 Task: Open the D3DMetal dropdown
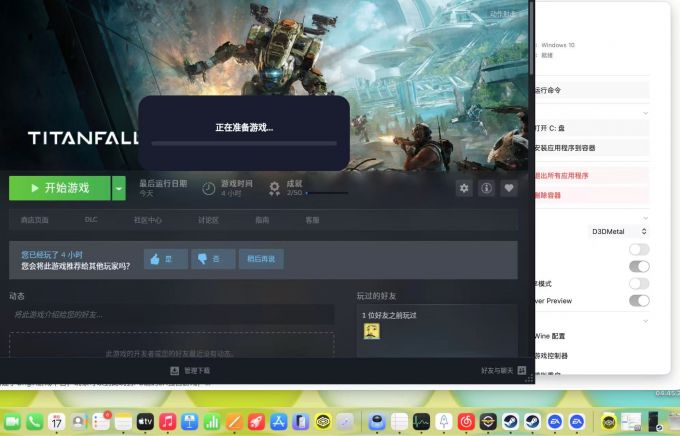click(x=619, y=232)
